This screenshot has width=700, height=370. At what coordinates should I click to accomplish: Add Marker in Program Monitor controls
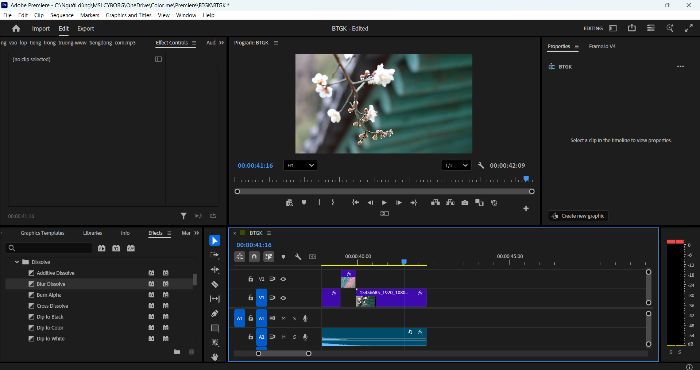[x=304, y=203]
